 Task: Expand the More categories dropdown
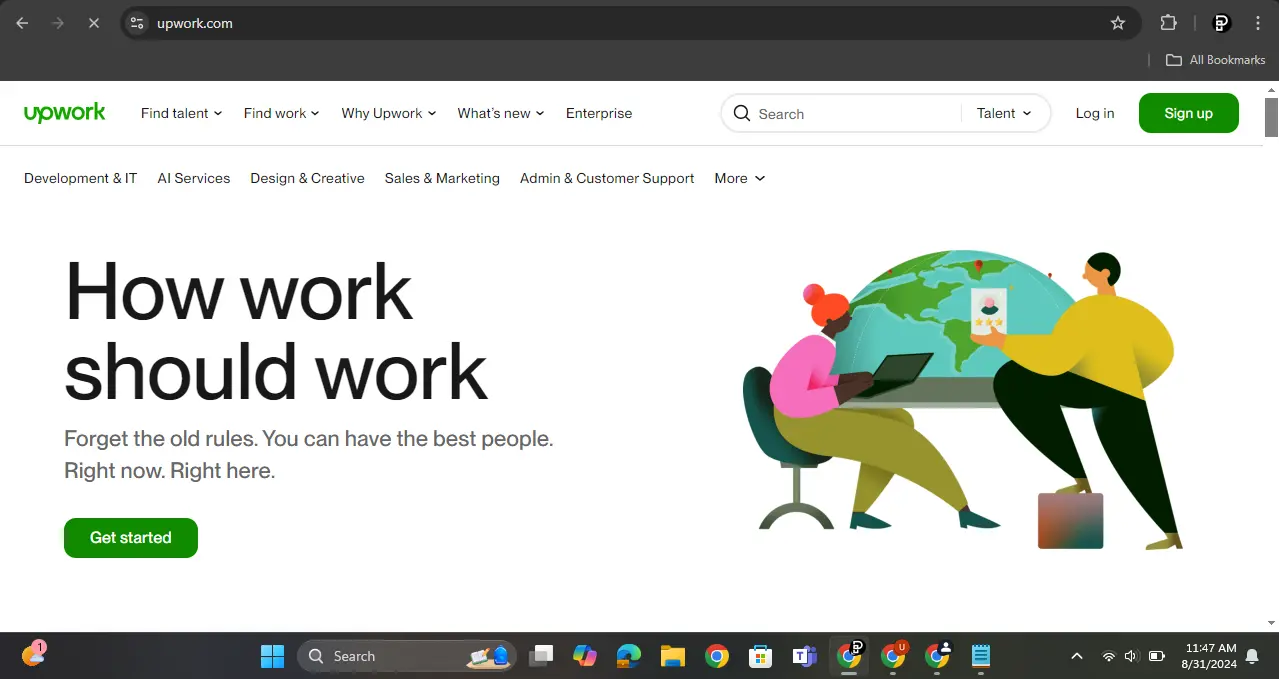coord(740,178)
